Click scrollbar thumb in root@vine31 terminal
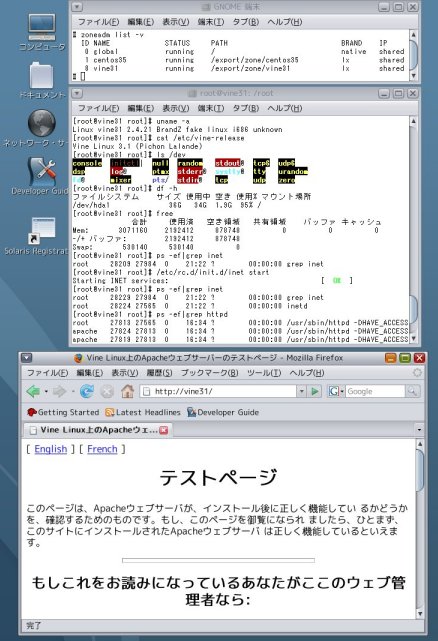Screen dimensions: 438x641 (413, 309)
